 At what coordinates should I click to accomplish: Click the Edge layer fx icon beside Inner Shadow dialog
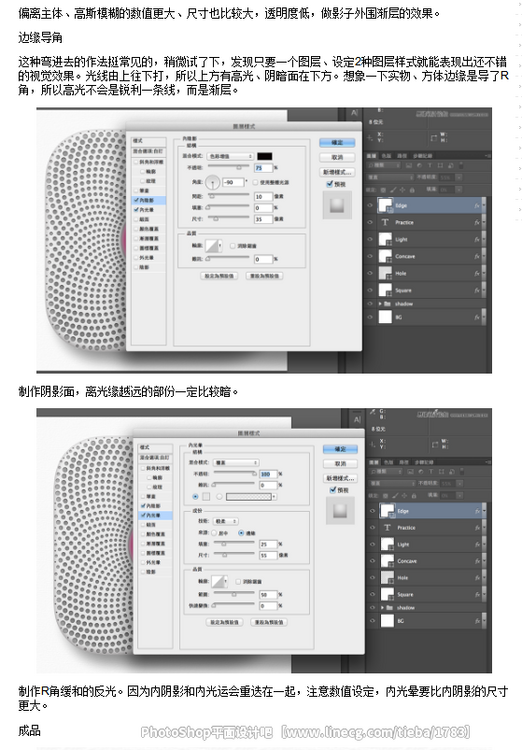(x=477, y=206)
